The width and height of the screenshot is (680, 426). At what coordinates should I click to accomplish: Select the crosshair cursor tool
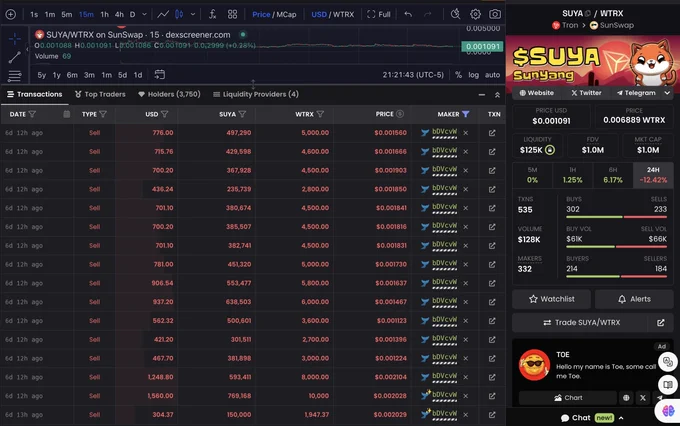coord(15,39)
